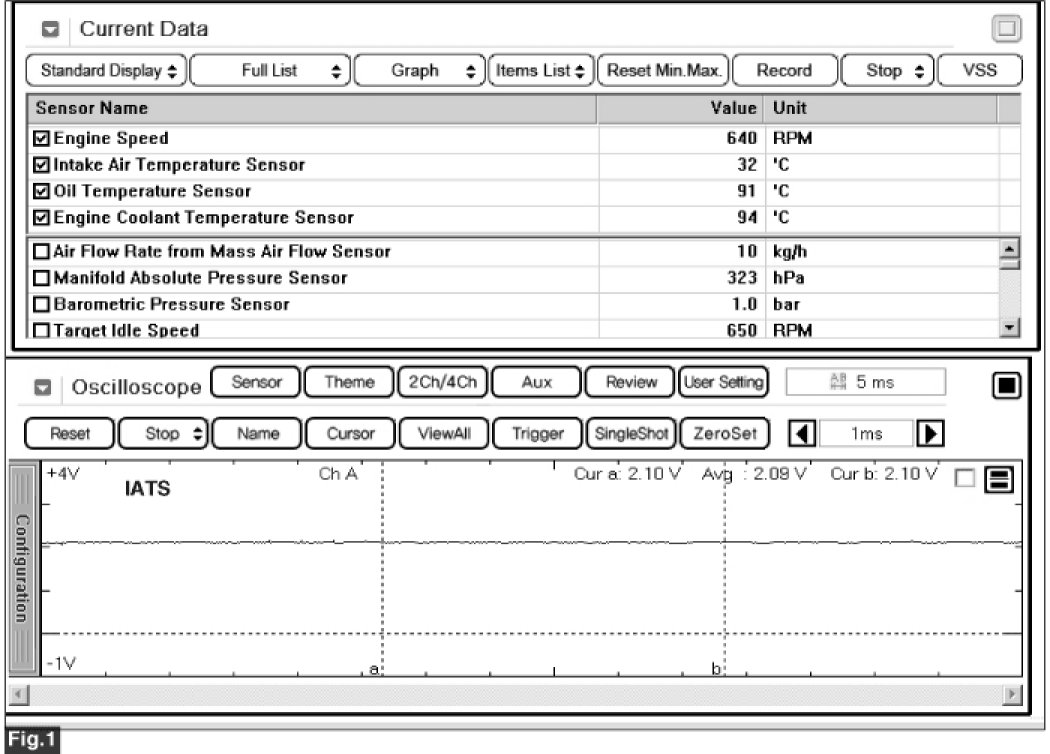Image resolution: width=1050 pixels, height=754 pixels.
Task: Uncheck Intake Air Temperature Sensor checkbox
Action: tap(42, 165)
